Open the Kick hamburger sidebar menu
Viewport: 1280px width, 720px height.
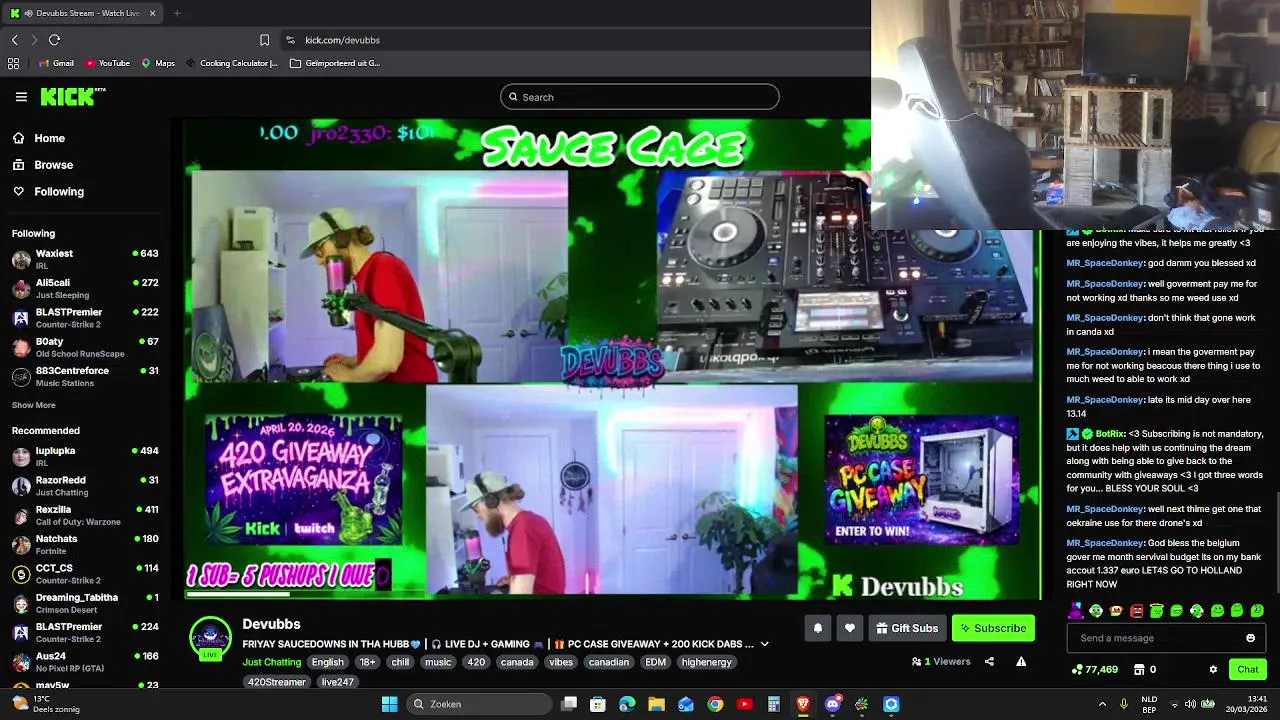(x=21, y=97)
